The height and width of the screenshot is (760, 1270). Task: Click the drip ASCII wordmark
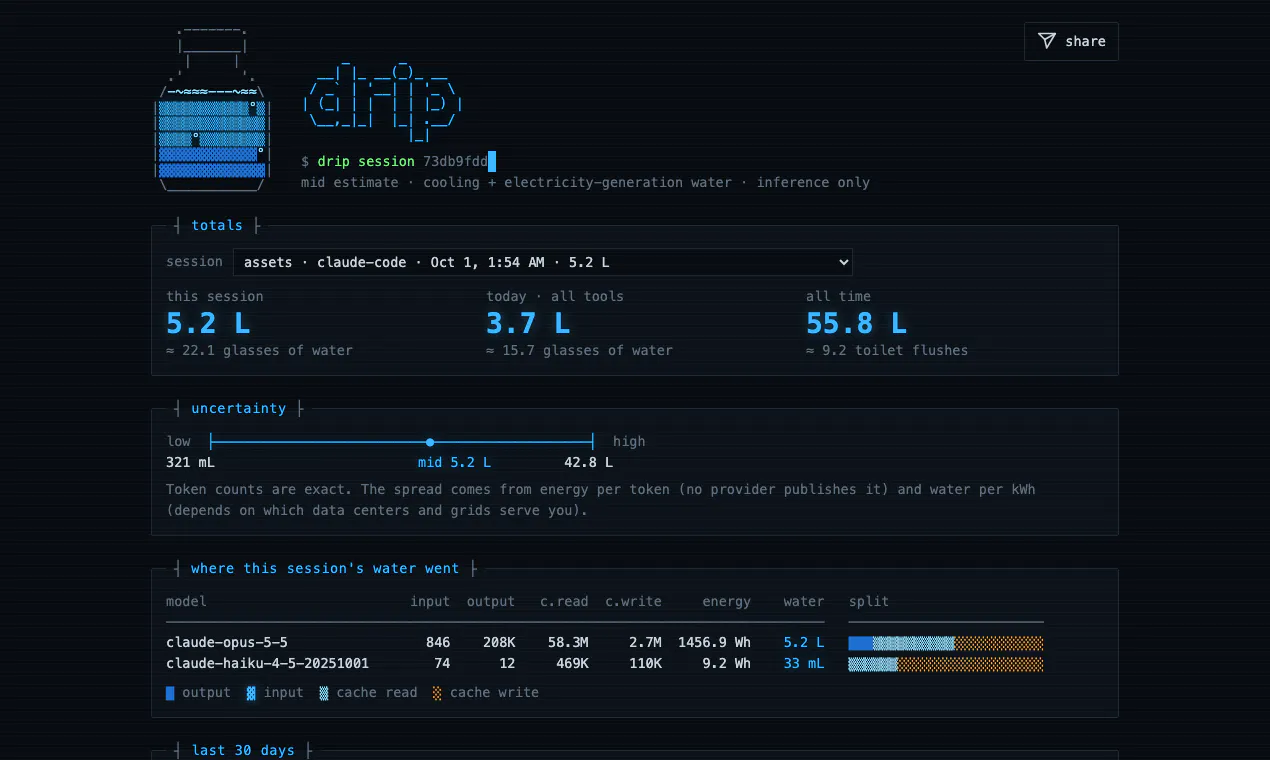point(381,102)
